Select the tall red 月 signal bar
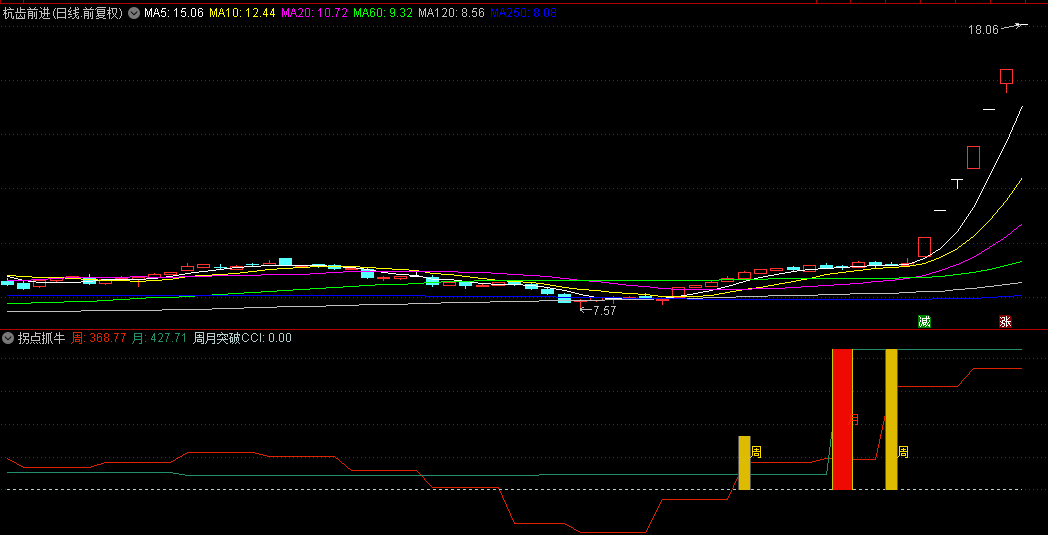1048x535 pixels. tap(842, 419)
